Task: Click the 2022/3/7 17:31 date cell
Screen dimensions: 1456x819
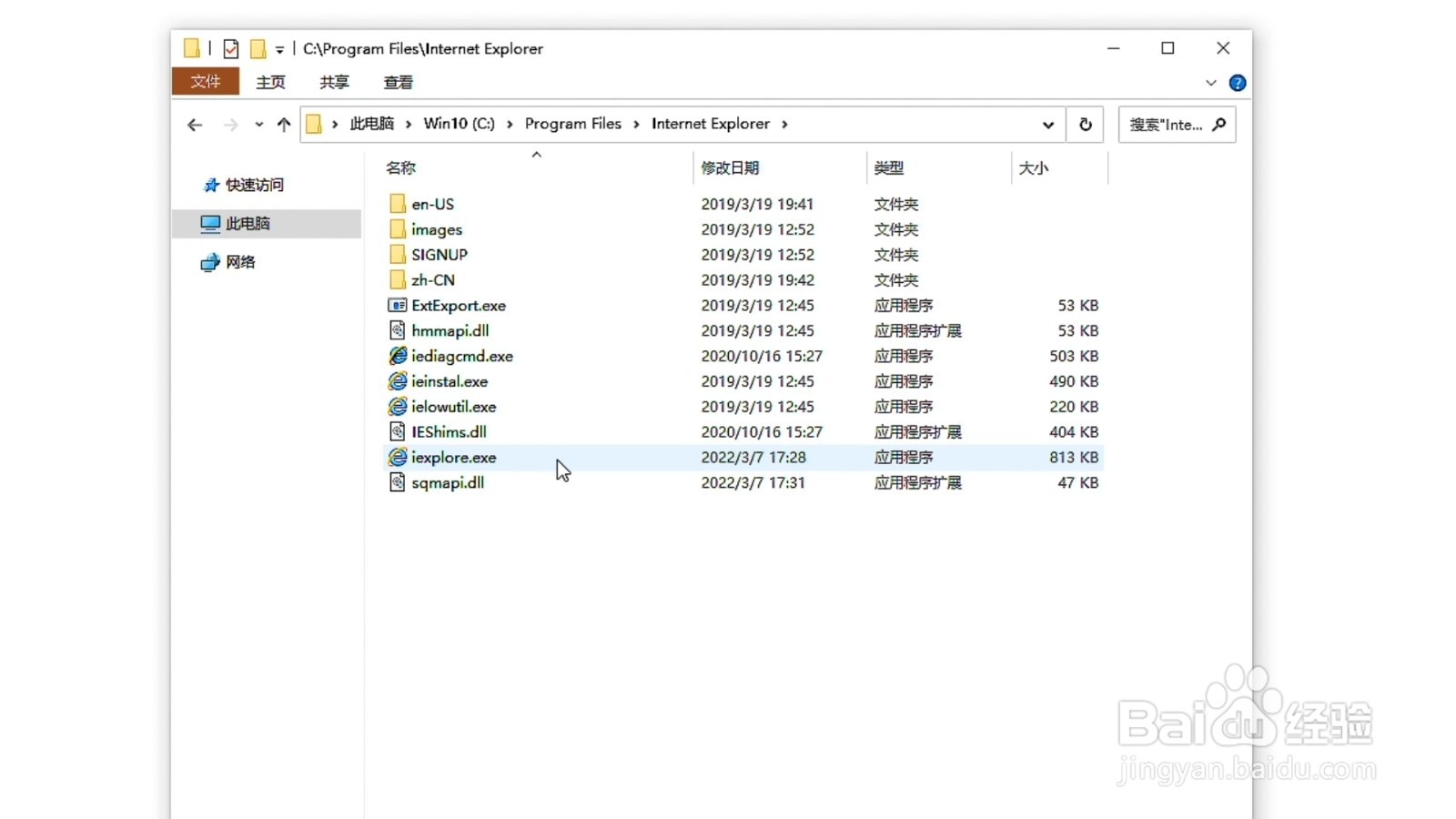Action: click(753, 483)
